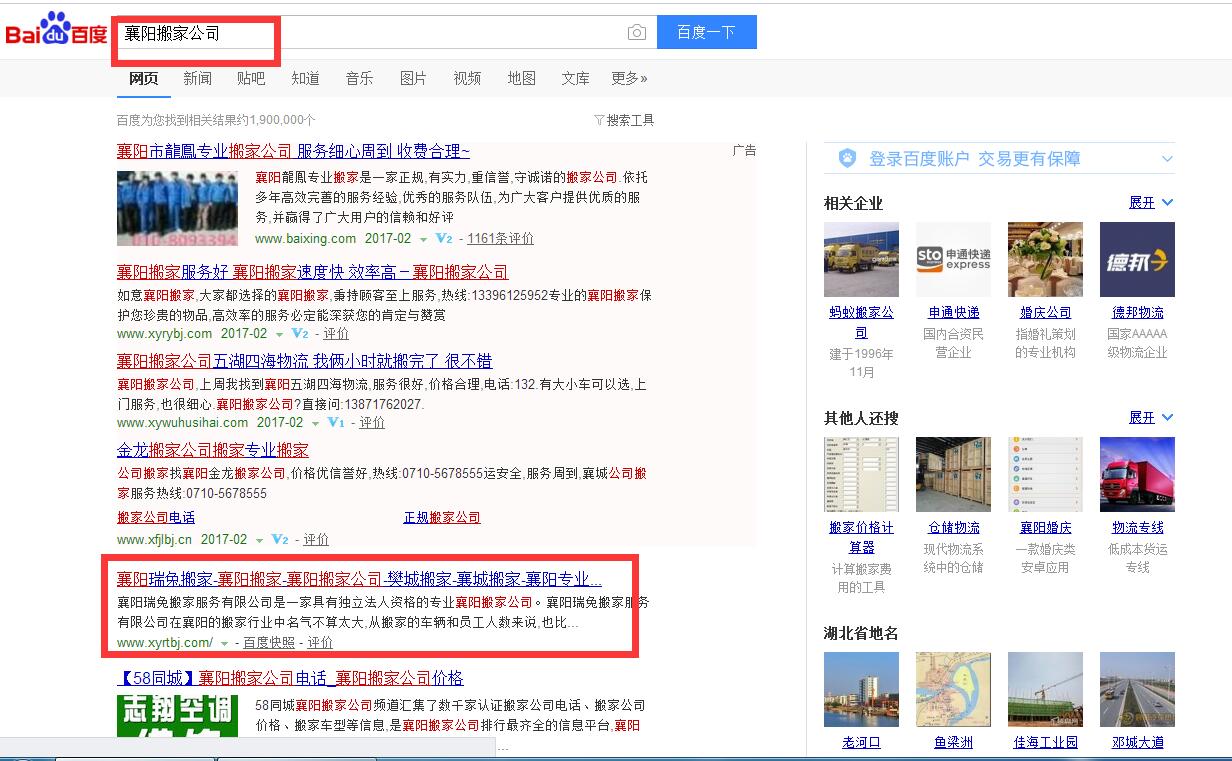1232x761 pixels.
Task: Expand dropdown arrow beside www.xfjlbj.cn
Action: point(259,541)
